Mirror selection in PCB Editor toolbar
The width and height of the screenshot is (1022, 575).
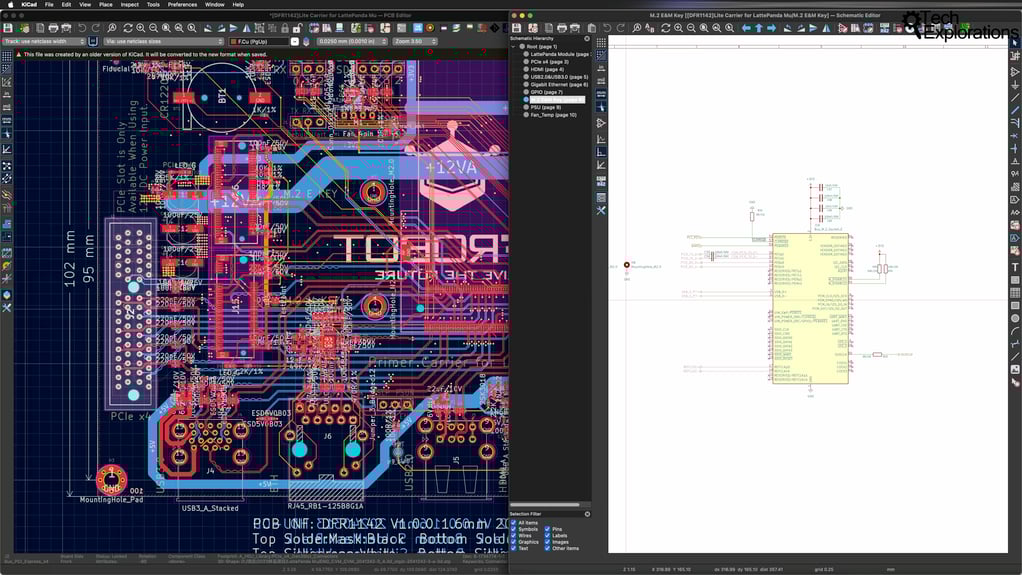[x=246, y=28]
